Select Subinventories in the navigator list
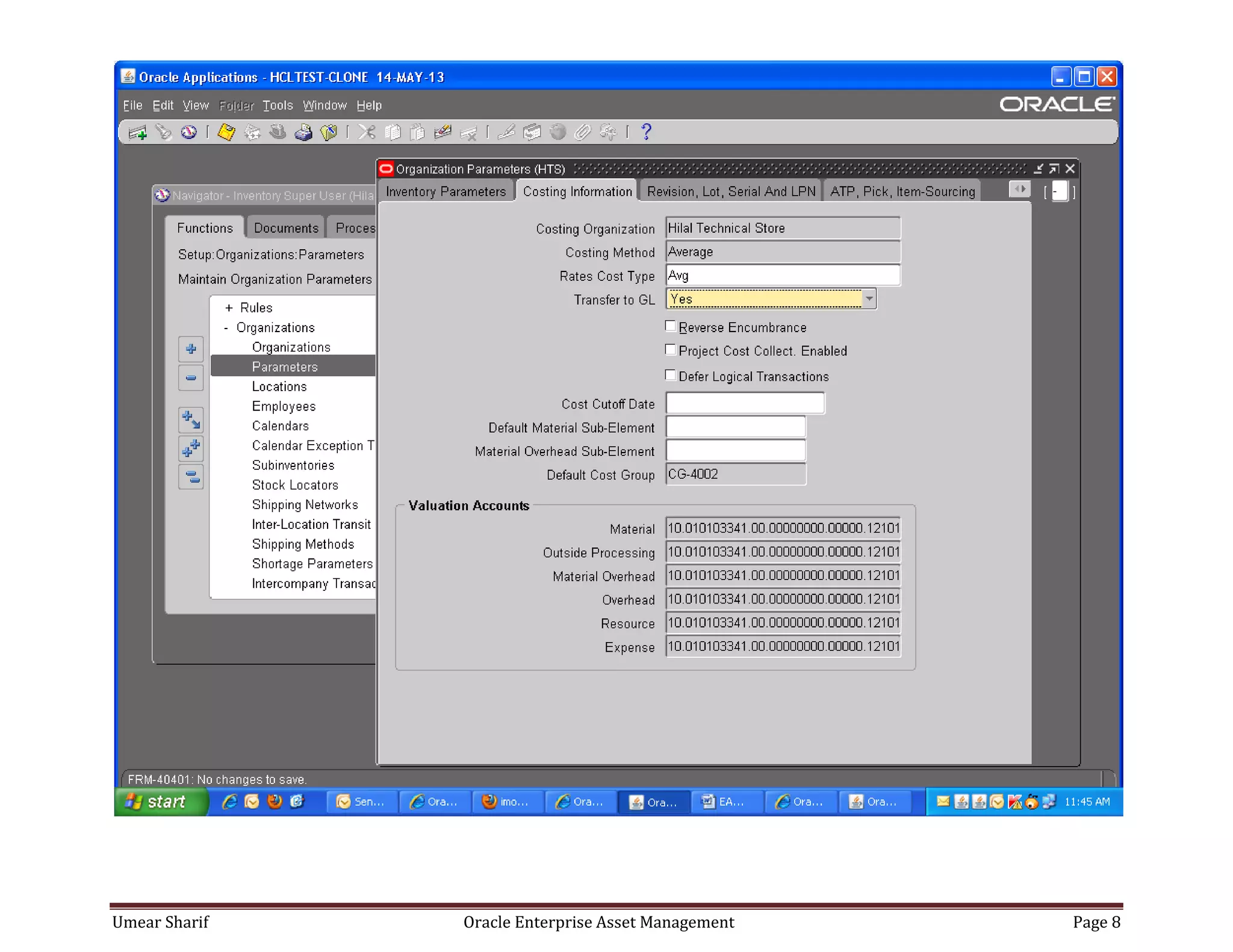 point(293,465)
